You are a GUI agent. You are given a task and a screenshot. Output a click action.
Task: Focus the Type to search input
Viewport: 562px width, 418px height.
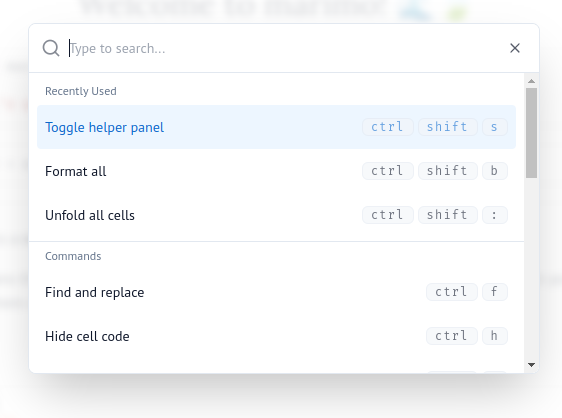[283, 48]
